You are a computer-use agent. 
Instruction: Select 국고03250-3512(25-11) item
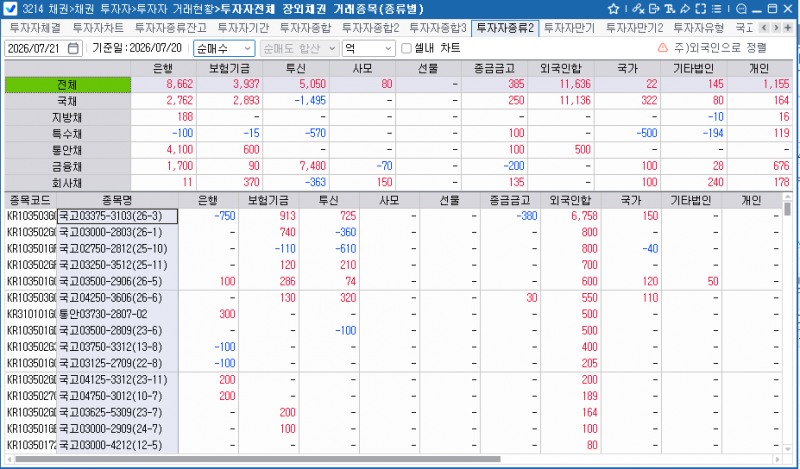117,265
